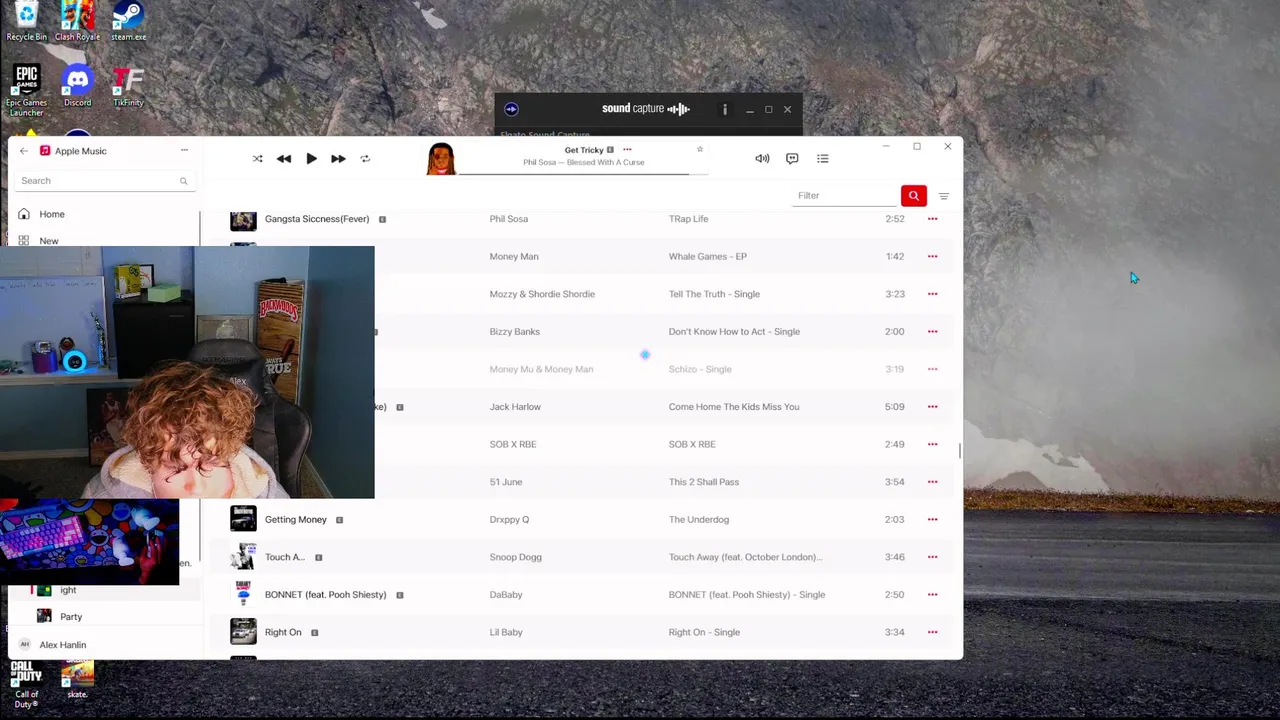Seek on the playback progress bar
The width and height of the screenshot is (1280, 720).
point(583,174)
